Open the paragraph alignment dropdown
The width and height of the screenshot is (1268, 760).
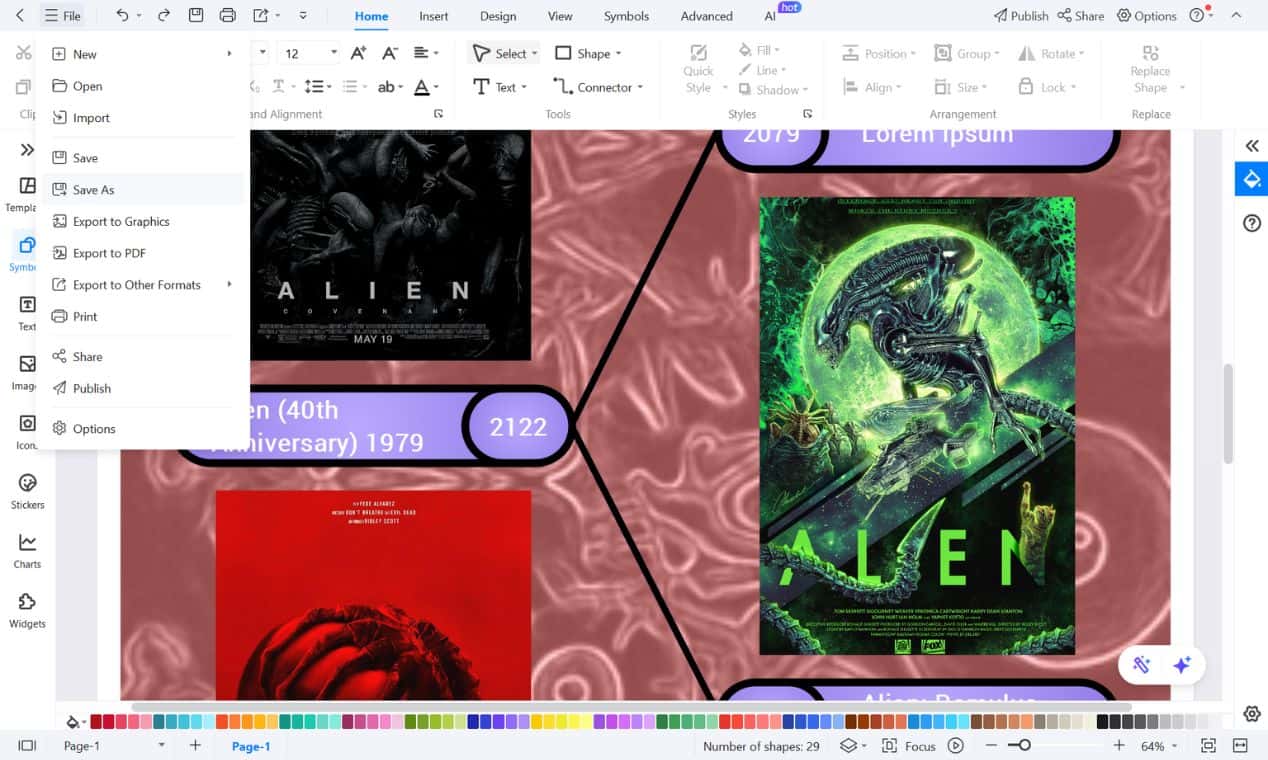437,53
